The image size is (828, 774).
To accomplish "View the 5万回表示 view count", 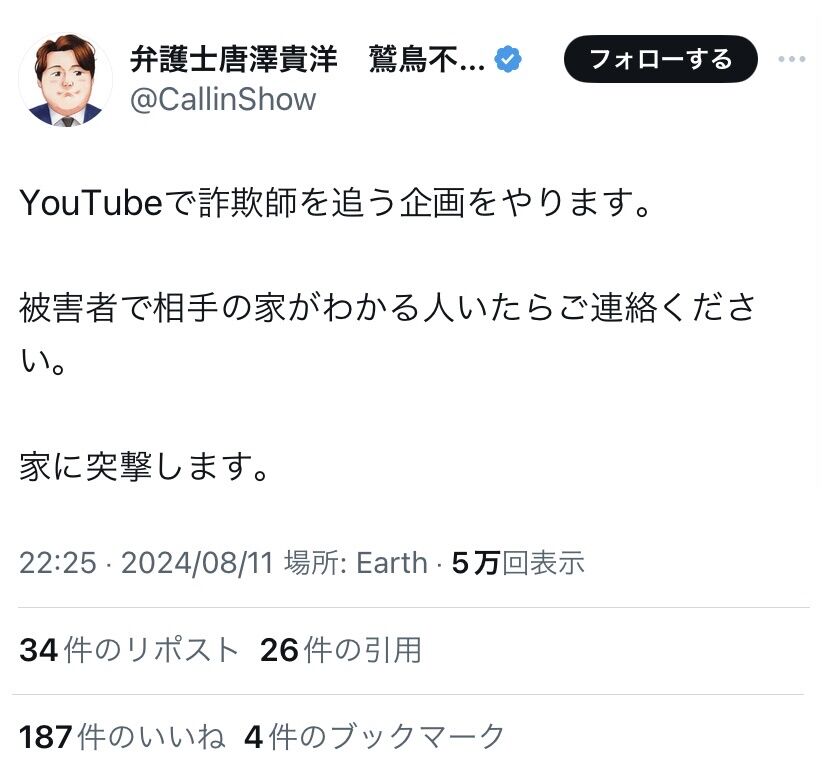I will tap(518, 562).
